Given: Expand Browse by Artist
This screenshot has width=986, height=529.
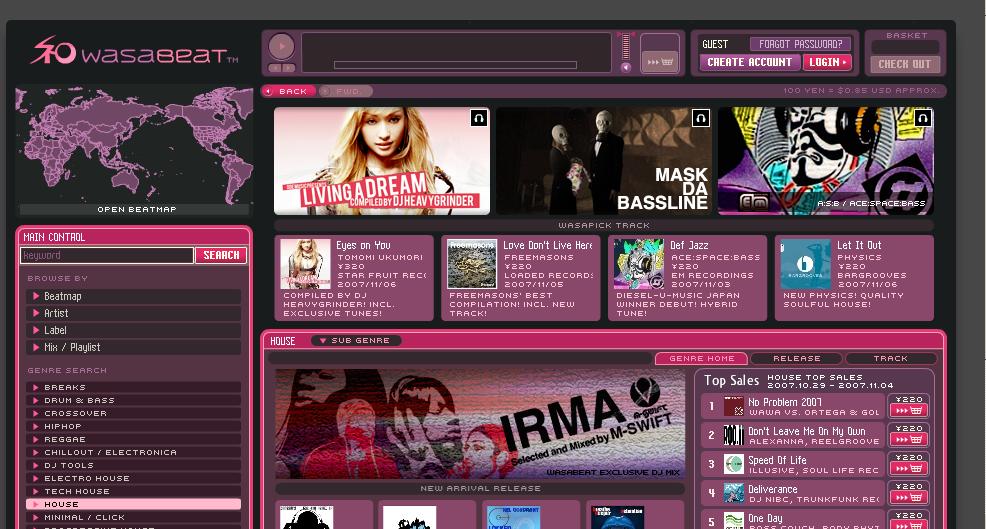Looking at the screenshot, I should (133, 313).
